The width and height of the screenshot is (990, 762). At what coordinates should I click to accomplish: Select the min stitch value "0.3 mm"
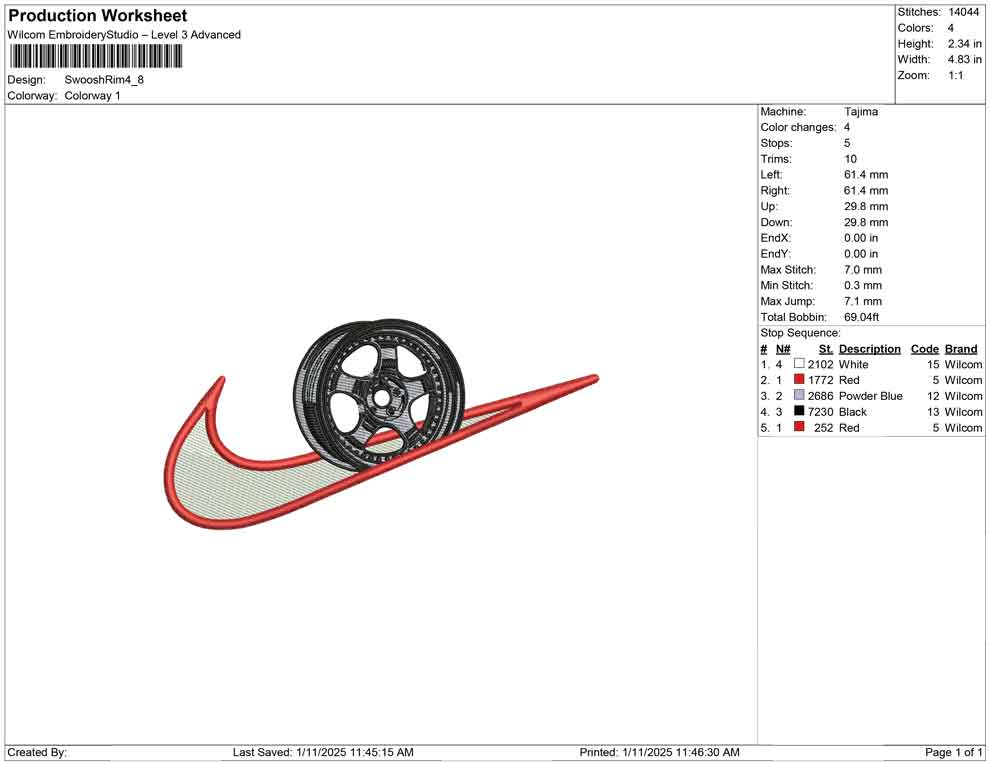862,285
